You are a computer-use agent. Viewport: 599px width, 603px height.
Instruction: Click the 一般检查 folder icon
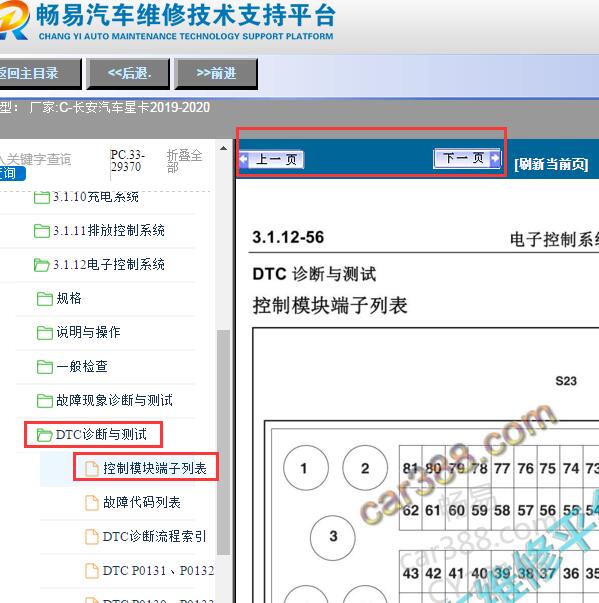[45, 366]
